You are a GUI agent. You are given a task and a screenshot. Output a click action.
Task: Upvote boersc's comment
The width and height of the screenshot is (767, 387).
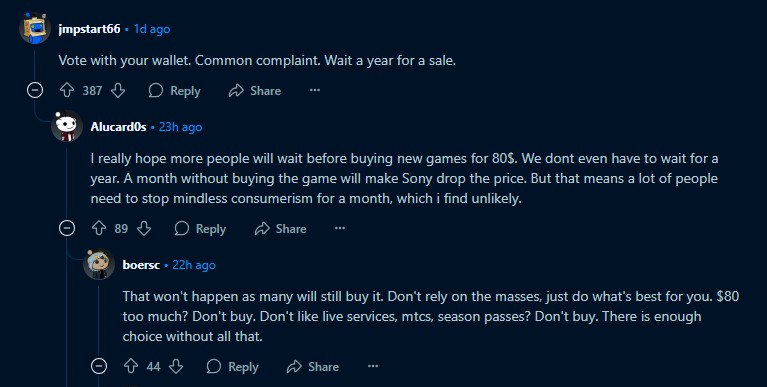[131, 366]
